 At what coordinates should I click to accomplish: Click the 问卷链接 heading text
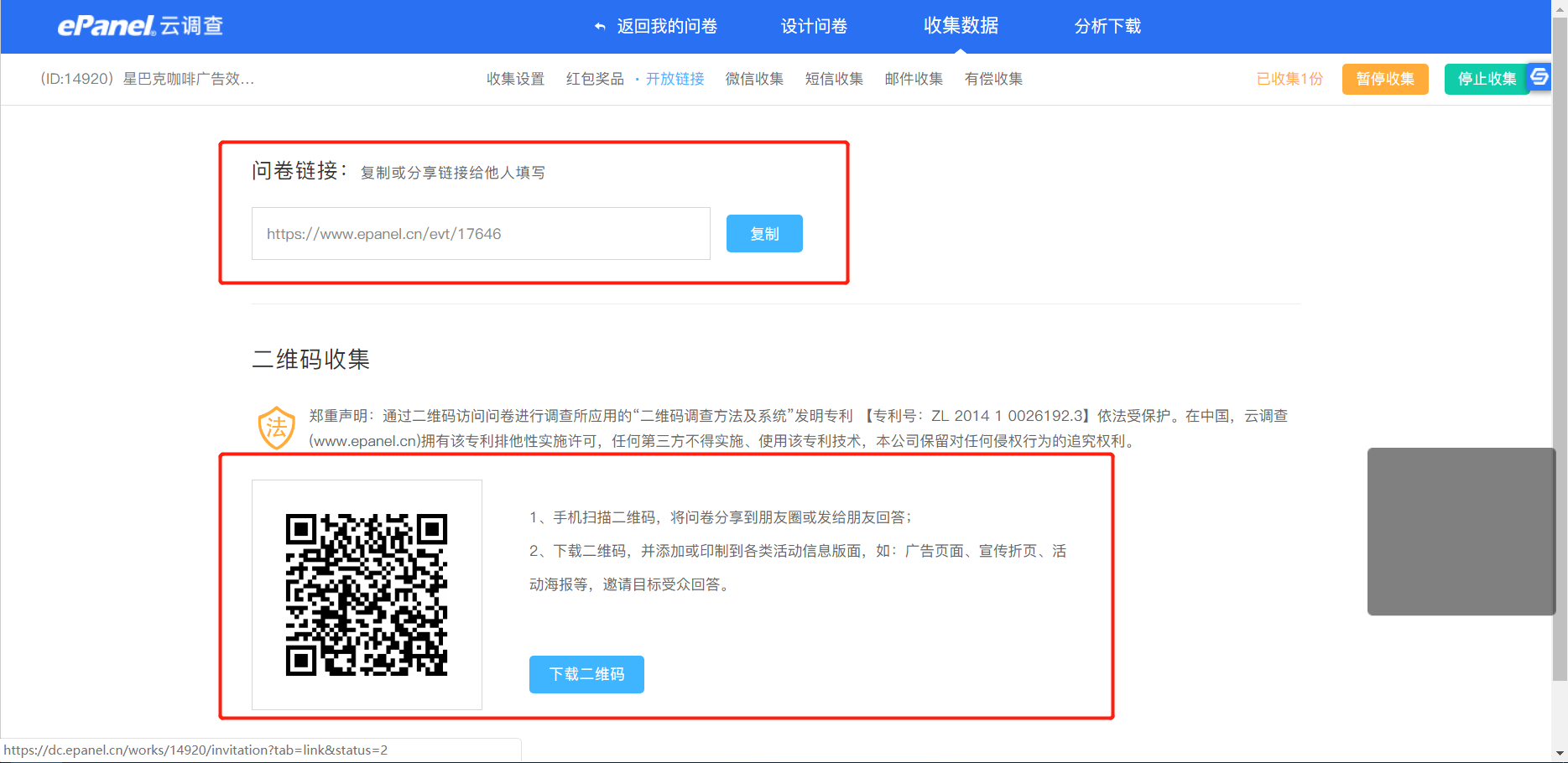[x=300, y=171]
